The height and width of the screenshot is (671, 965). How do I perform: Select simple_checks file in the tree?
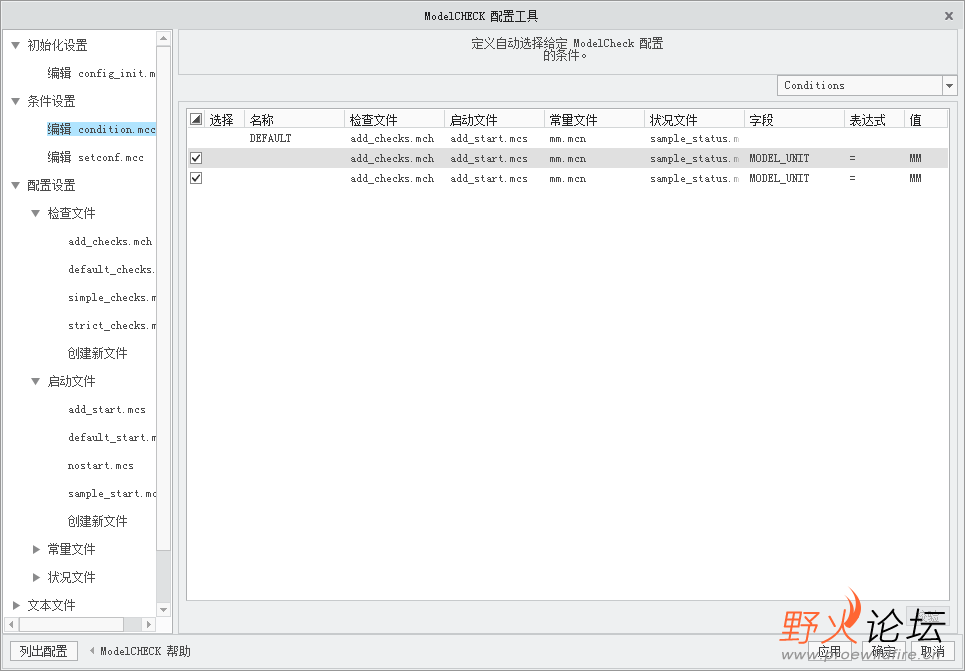tap(111, 297)
